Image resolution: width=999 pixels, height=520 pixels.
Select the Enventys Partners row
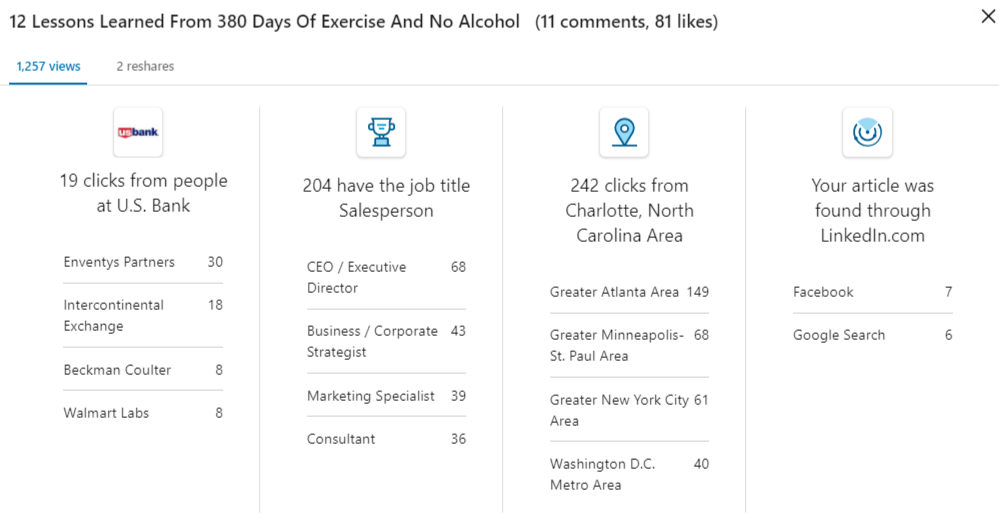[x=143, y=262]
